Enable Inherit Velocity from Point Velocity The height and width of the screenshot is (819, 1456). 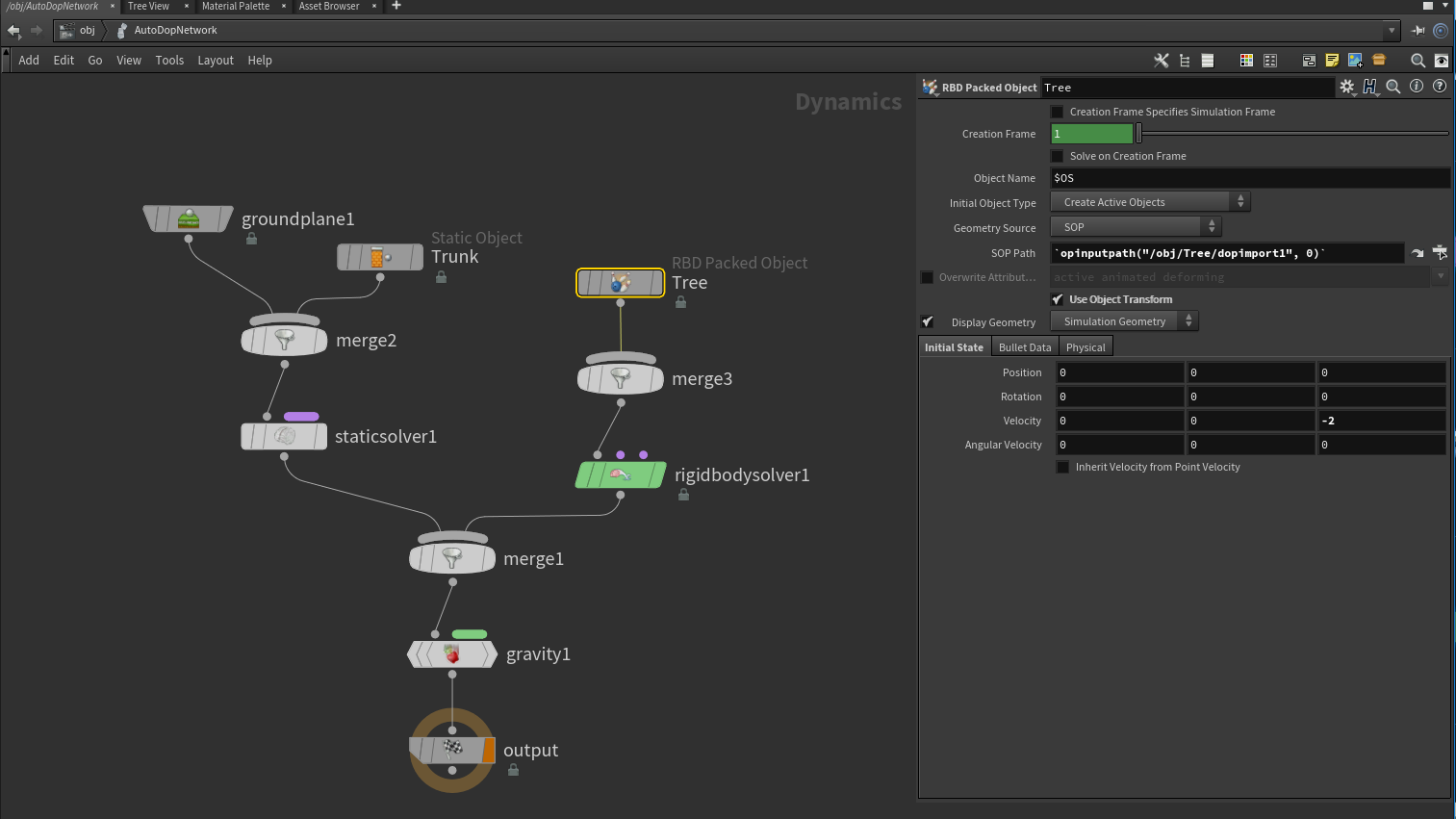coord(1062,467)
